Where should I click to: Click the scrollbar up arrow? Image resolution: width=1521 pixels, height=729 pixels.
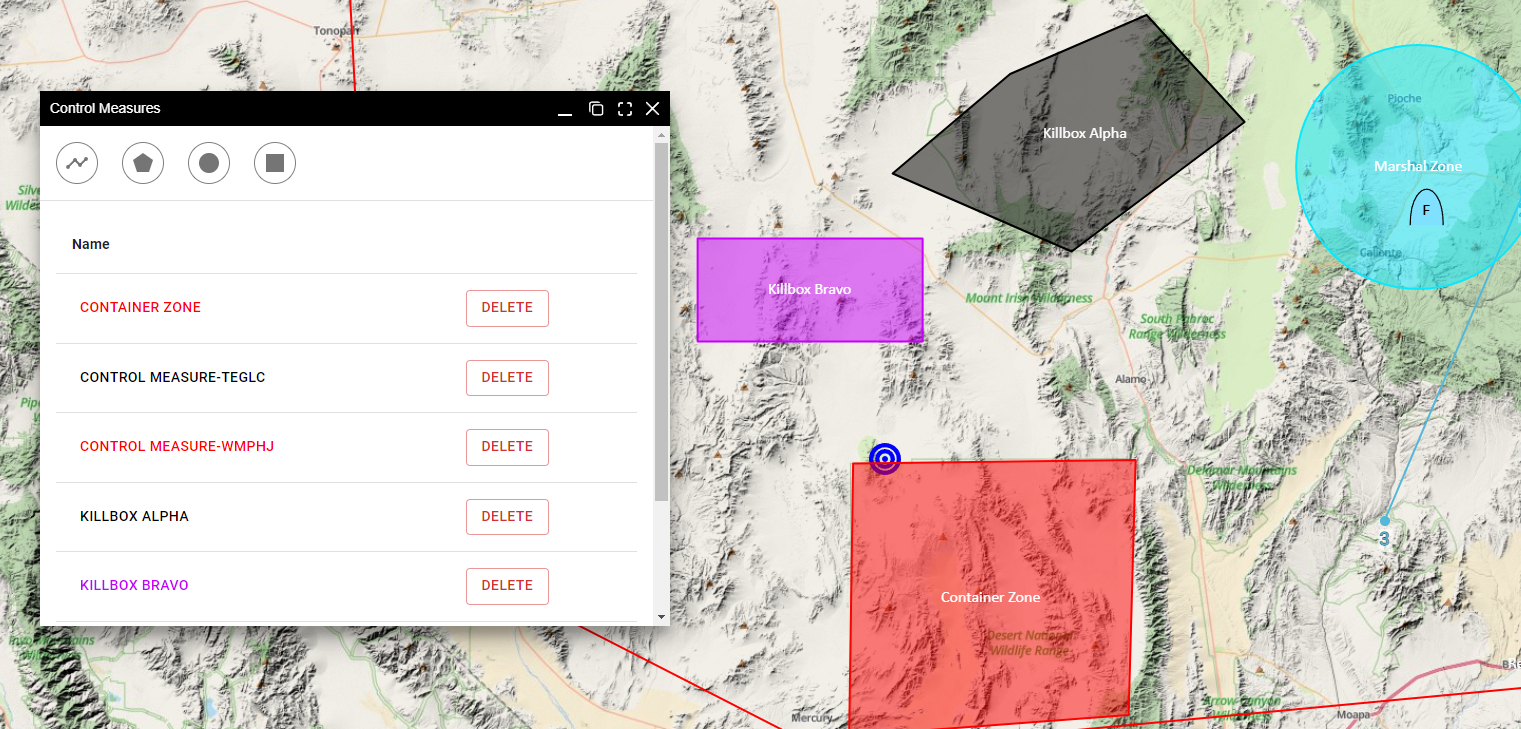coord(661,133)
